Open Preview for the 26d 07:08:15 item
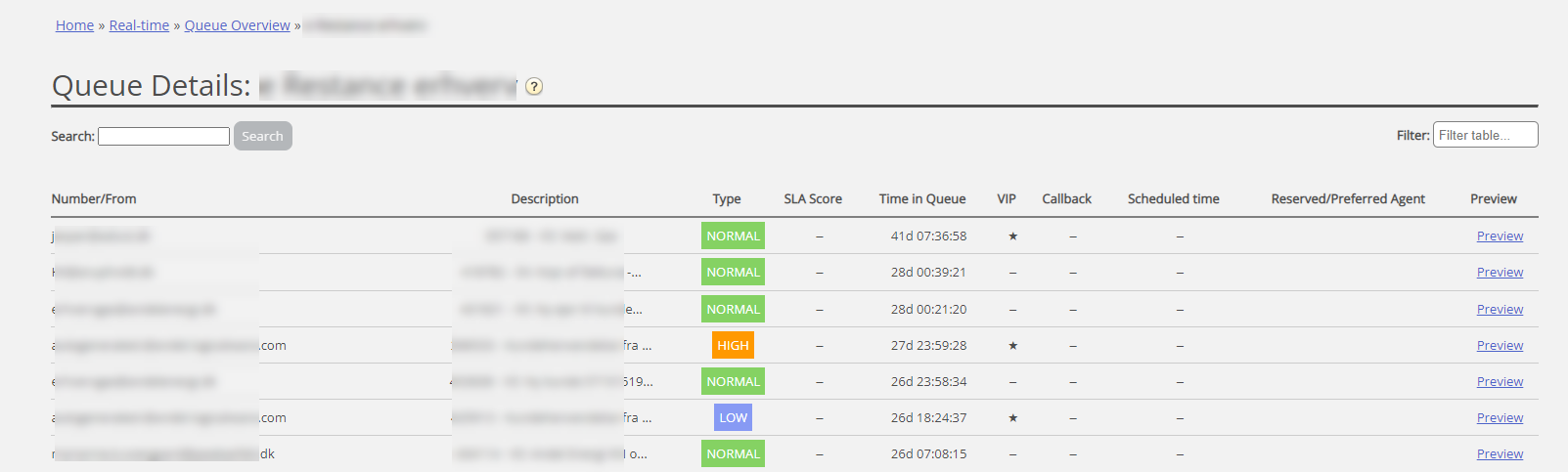Image resolution: width=1568 pixels, height=472 pixels. click(x=1500, y=454)
